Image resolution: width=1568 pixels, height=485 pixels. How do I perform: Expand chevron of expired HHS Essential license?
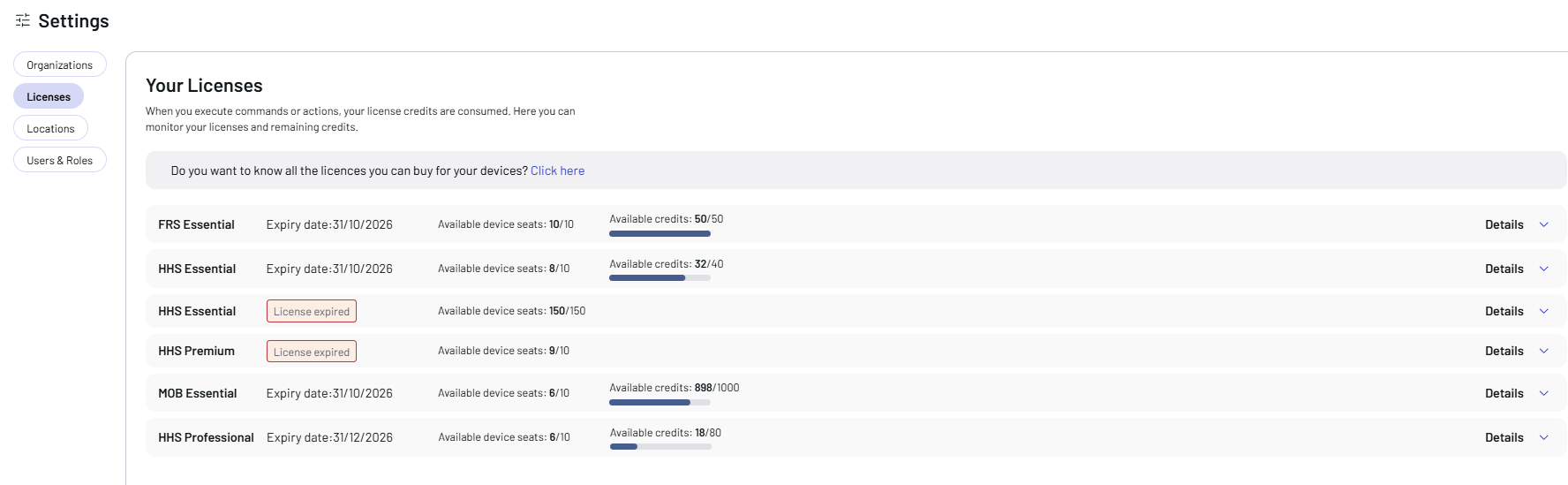click(x=1544, y=311)
